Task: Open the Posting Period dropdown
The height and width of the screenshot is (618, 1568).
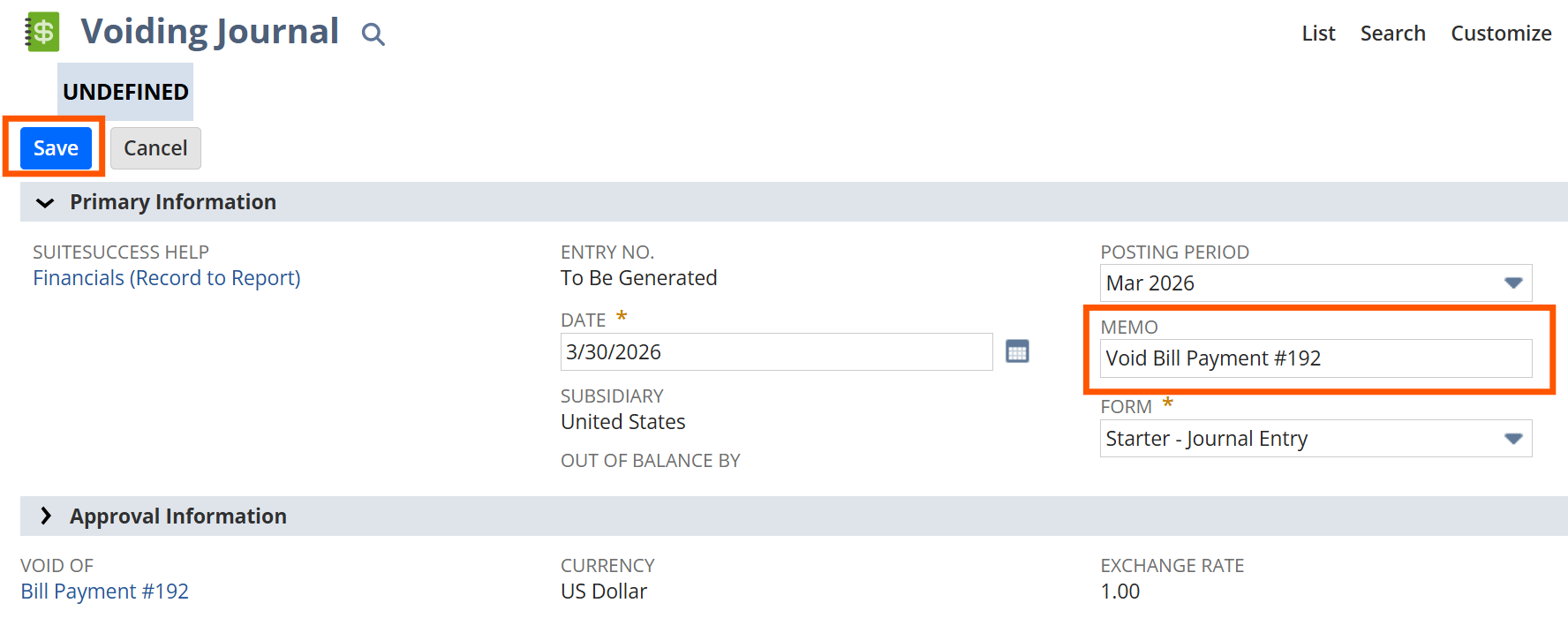Action: [x=1513, y=283]
